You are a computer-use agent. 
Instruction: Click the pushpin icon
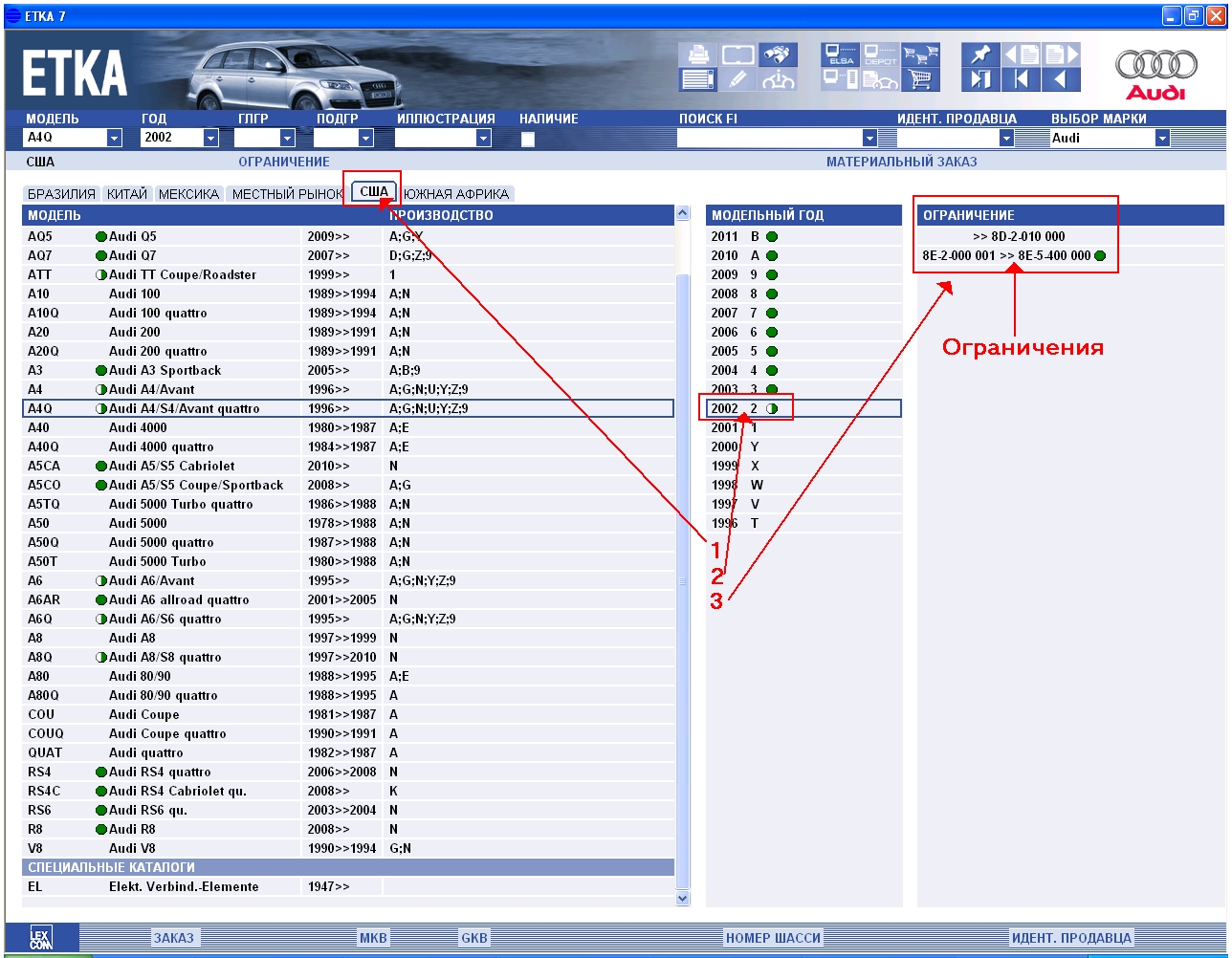(x=980, y=54)
